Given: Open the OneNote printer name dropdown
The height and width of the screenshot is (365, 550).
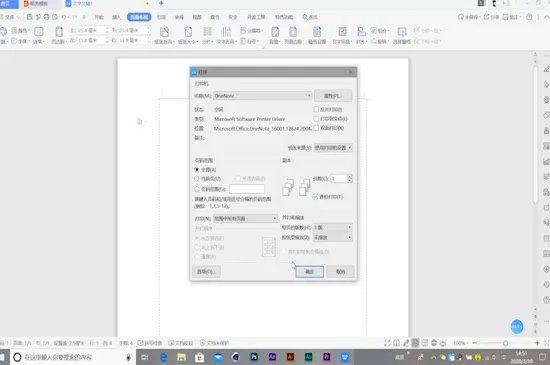Looking at the screenshot, I should pyautogui.click(x=263, y=95).
